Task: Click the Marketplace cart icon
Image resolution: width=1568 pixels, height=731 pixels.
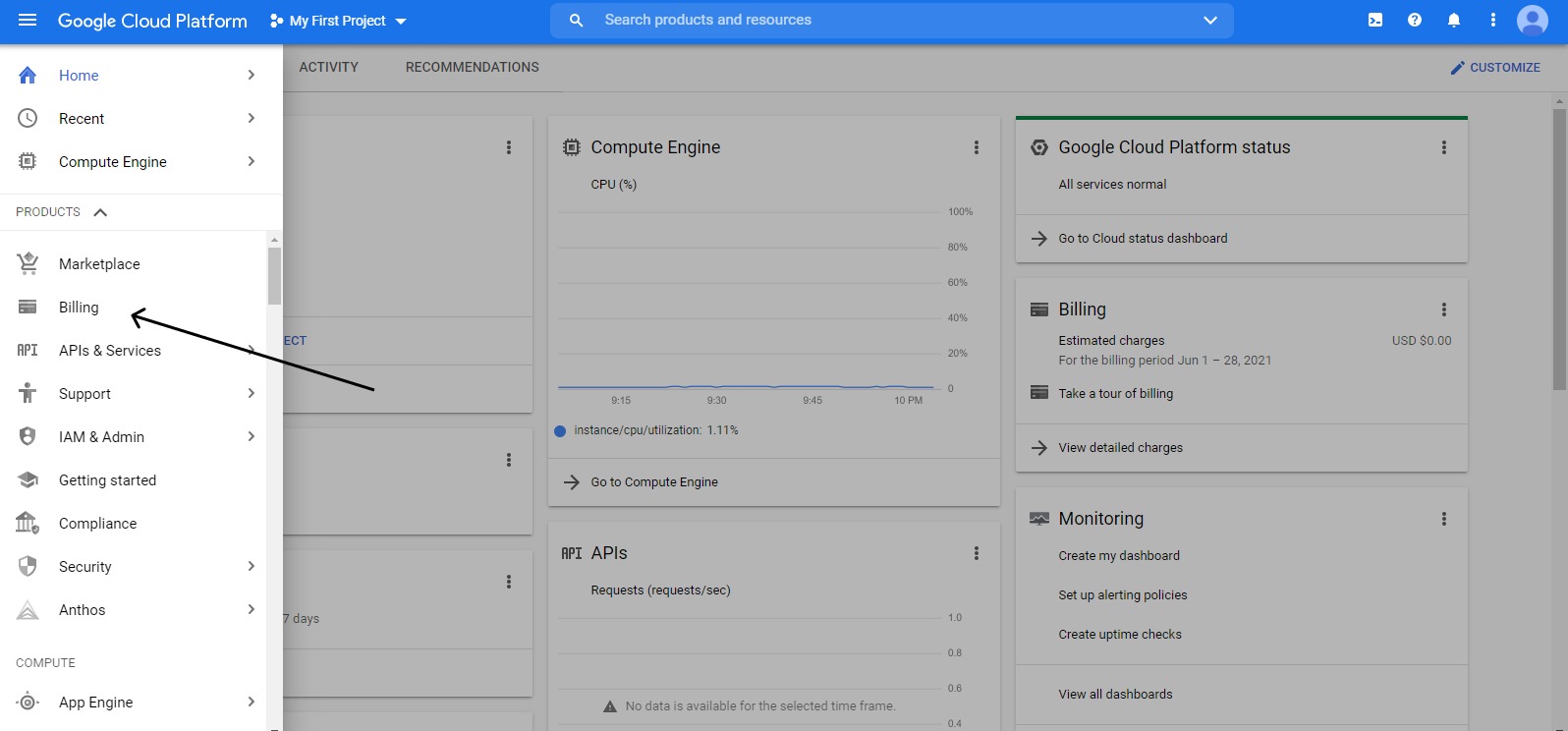Action: point(28,263)
